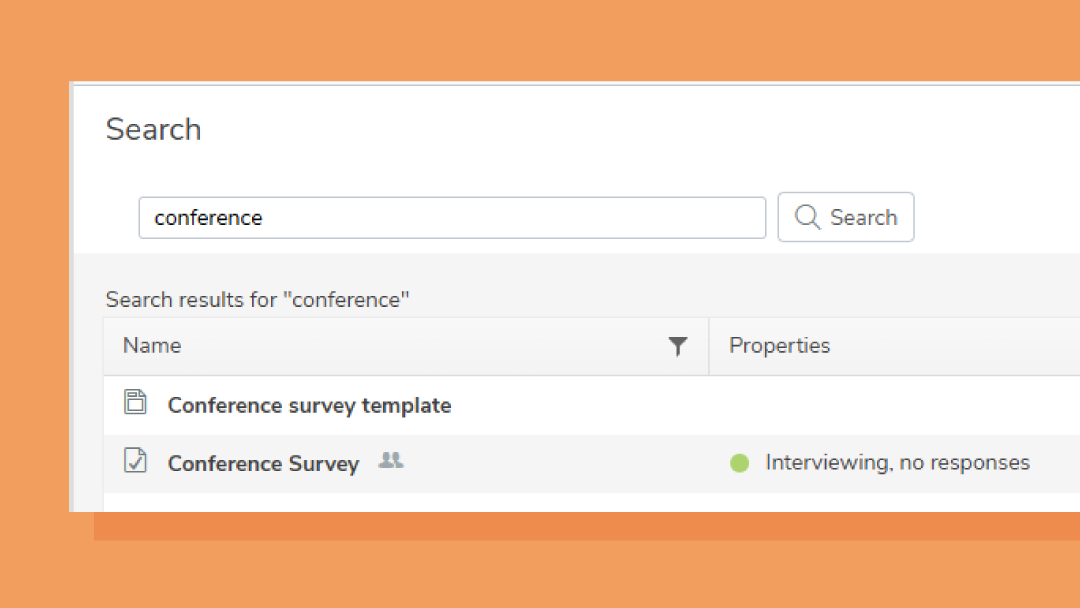Open the Conference Survey result
The image size is (1080, 608).
(263, 463)
